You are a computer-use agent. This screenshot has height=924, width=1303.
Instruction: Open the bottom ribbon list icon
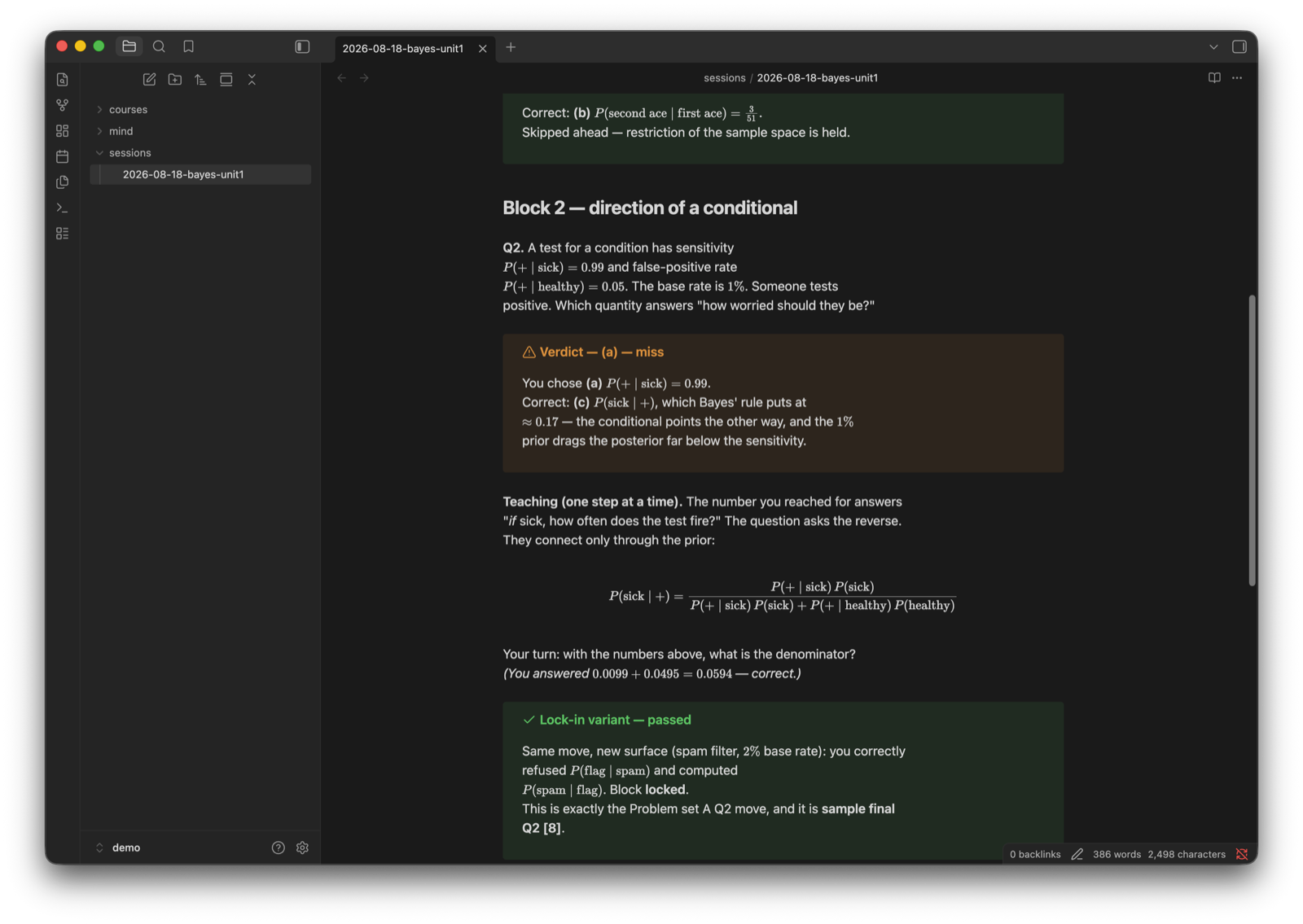[x=63, y=234]
